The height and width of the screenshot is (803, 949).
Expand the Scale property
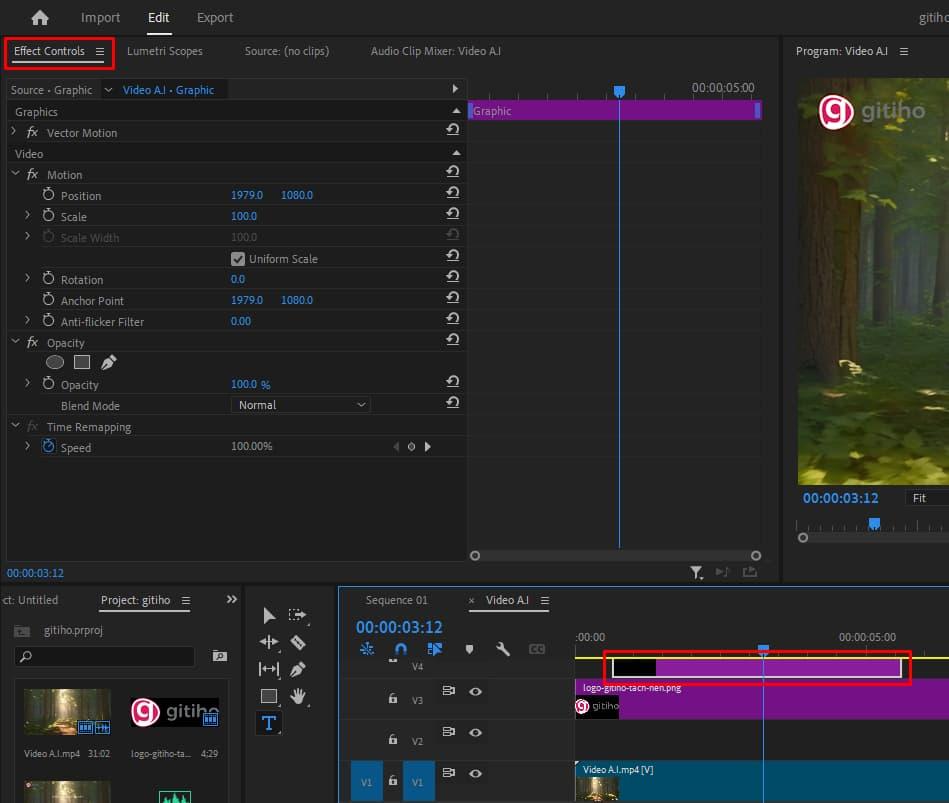pyautogui.click(x=28, y=216)
